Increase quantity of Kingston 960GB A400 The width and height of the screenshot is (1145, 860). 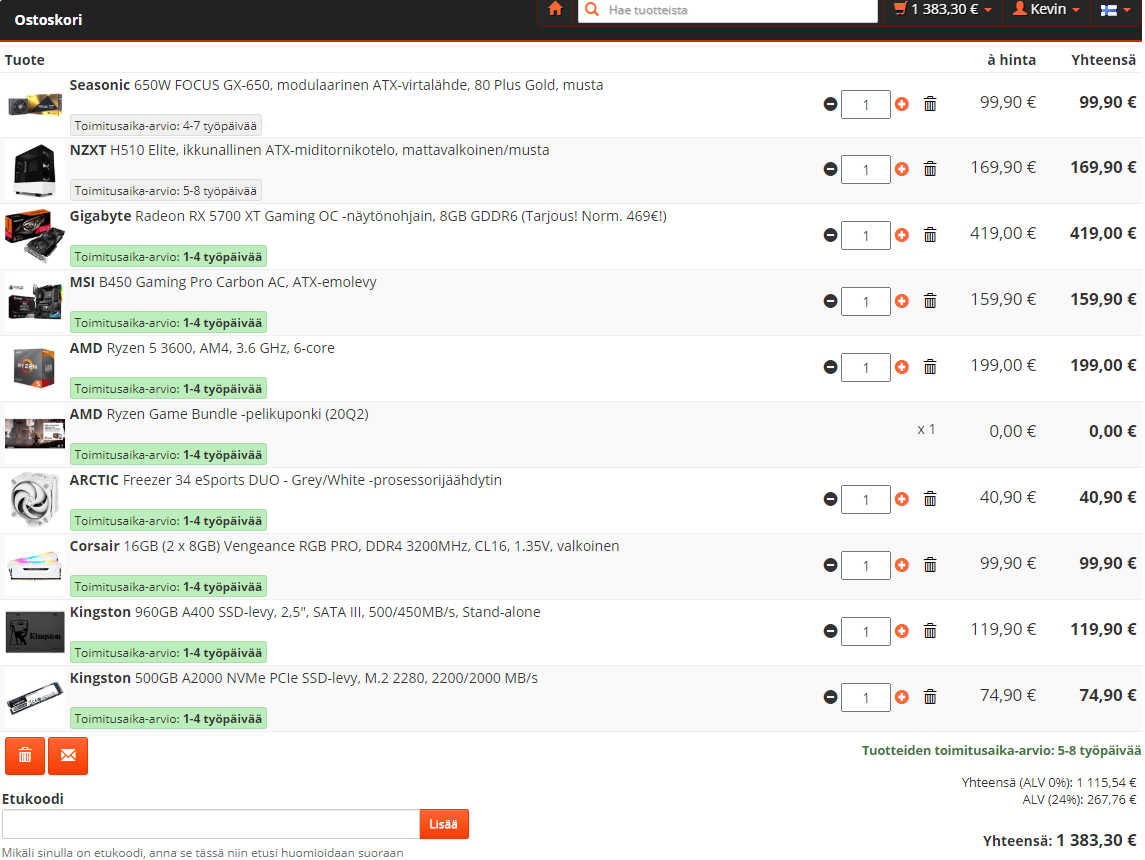click(x=902, y=631)
